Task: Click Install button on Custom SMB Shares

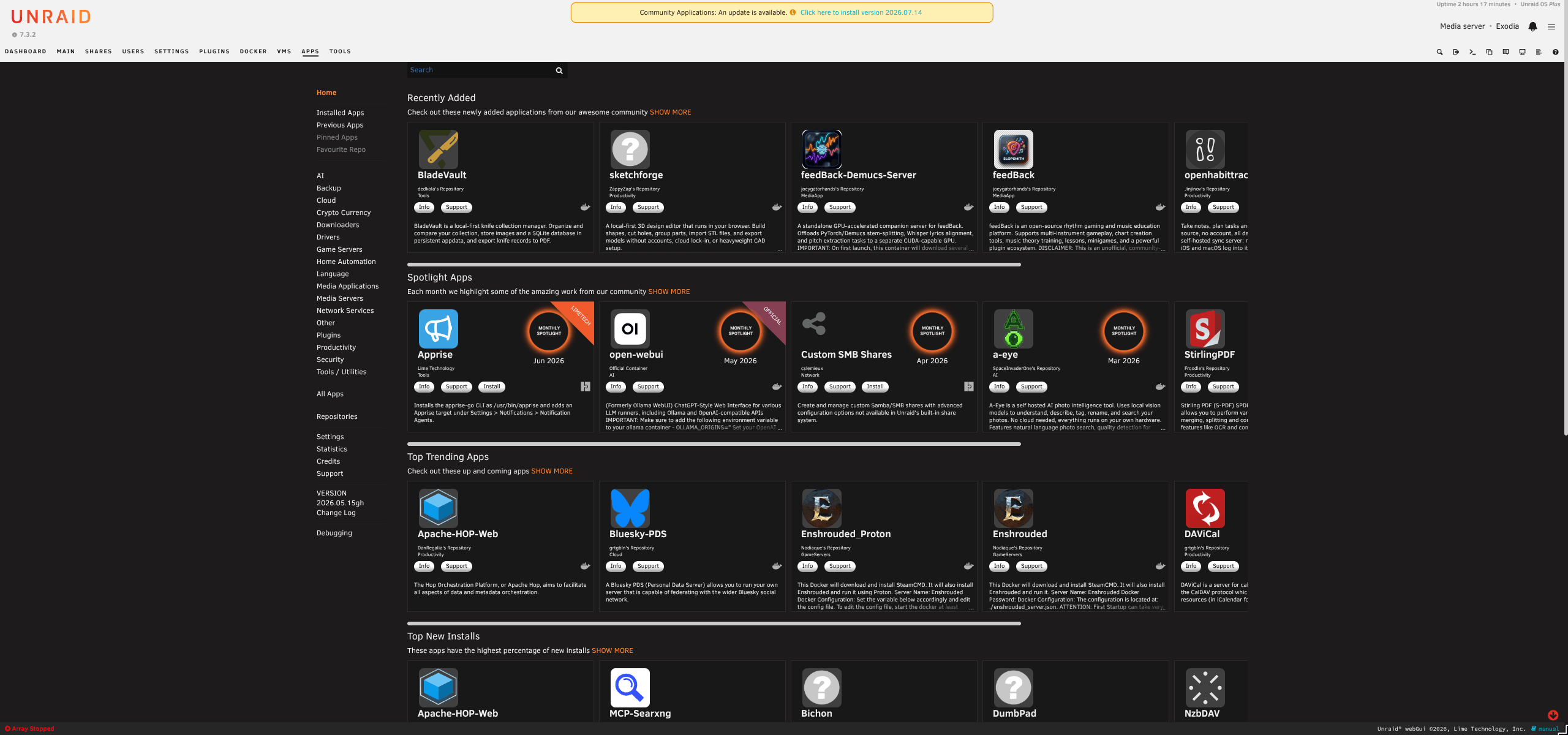Action: tap(875, 387)
